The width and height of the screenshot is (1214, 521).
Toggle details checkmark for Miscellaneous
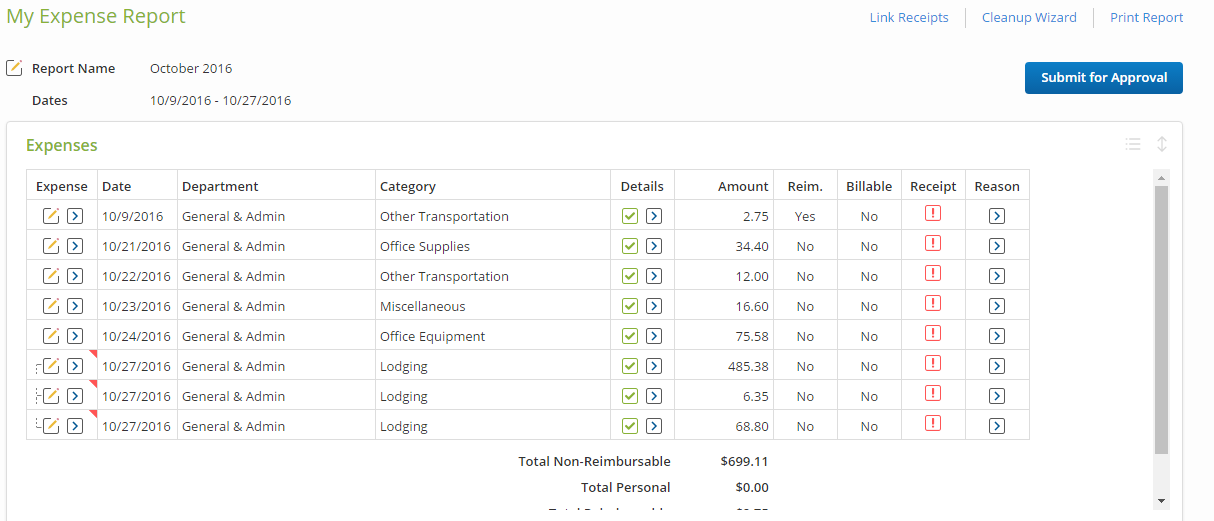(629, 306)
